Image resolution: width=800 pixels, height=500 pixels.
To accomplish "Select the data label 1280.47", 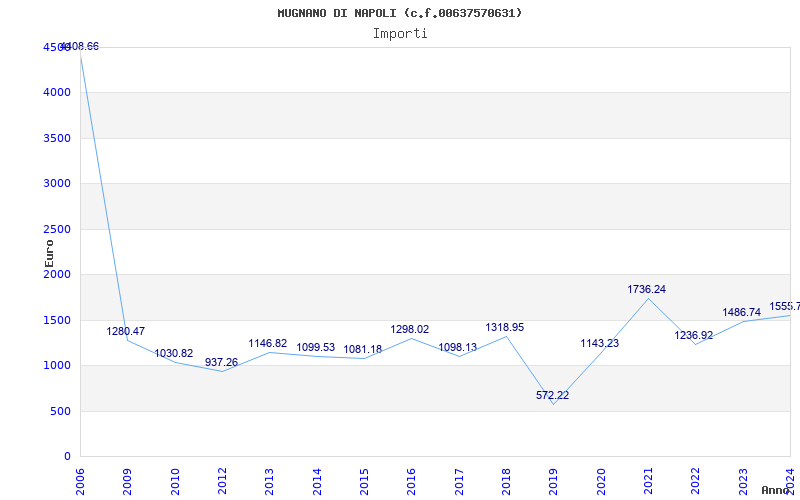I will pyautogui.click(x=126, y=331).
